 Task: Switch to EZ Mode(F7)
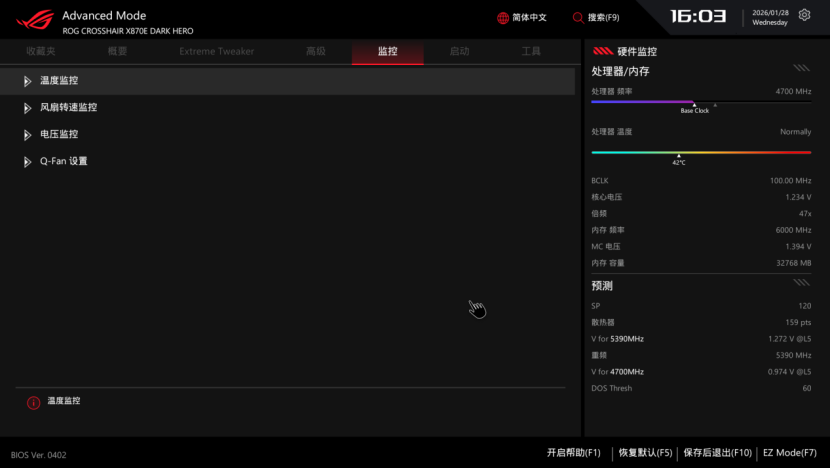[x=789, y=453]
